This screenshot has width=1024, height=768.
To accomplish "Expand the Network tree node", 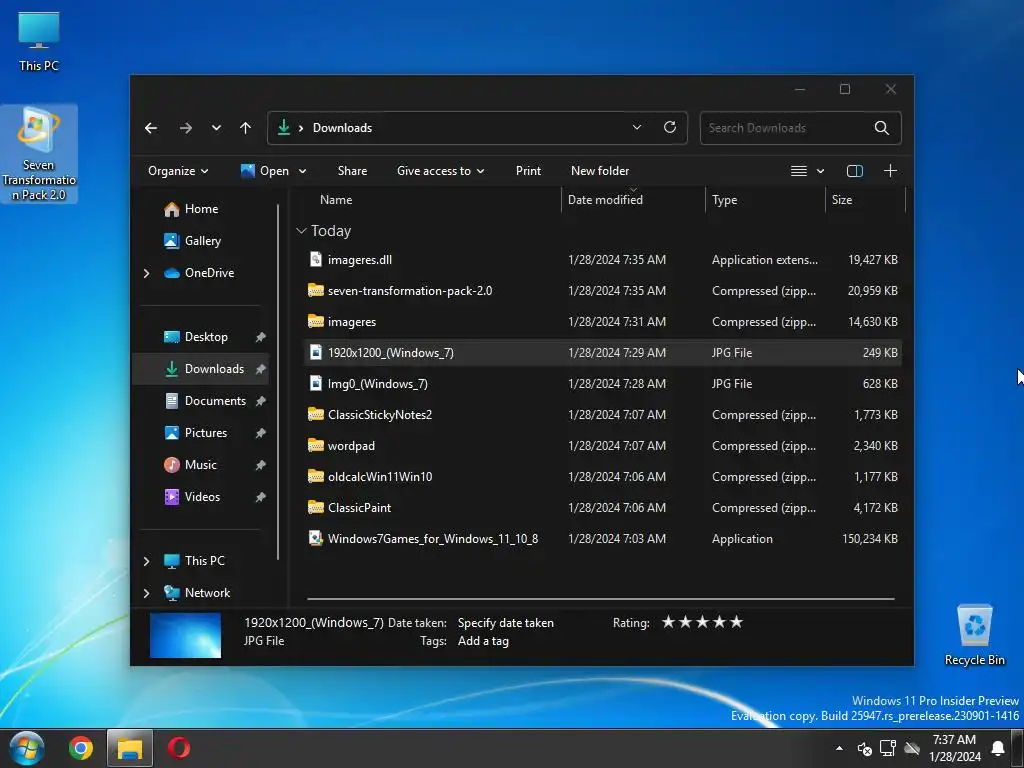I will [x=146, y=593].
